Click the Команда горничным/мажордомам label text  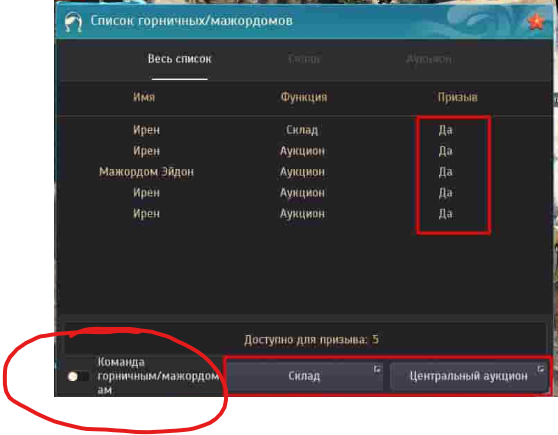(158, 376)
